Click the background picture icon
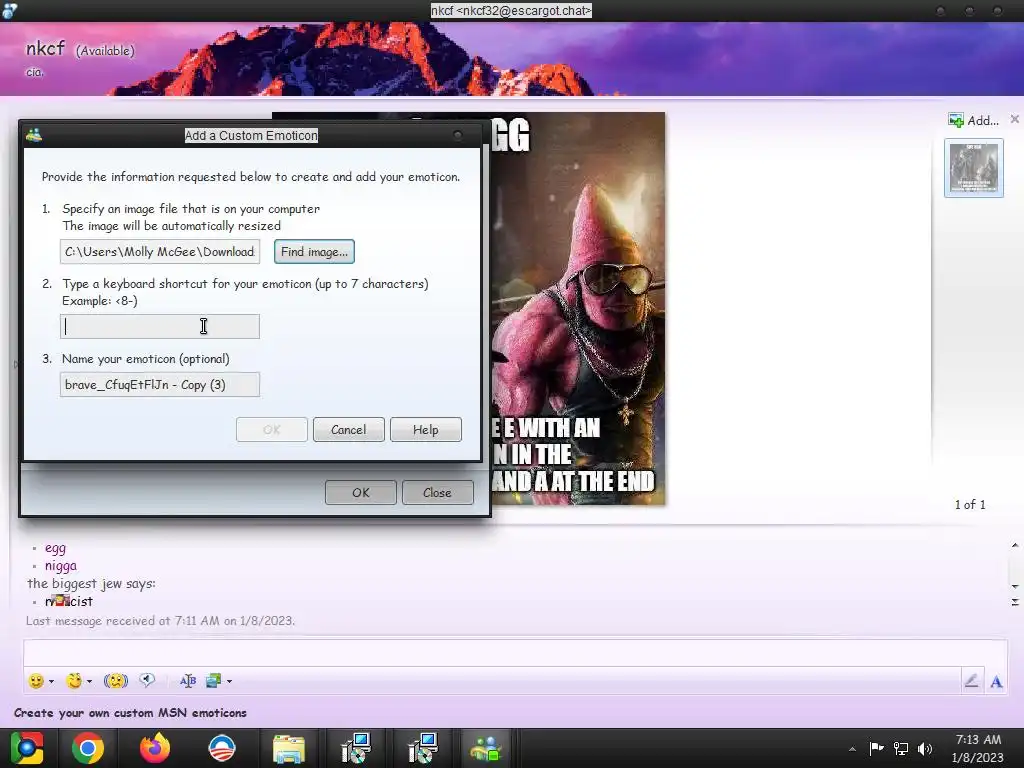Screen dimensions: 1024x768 (214, 681)
